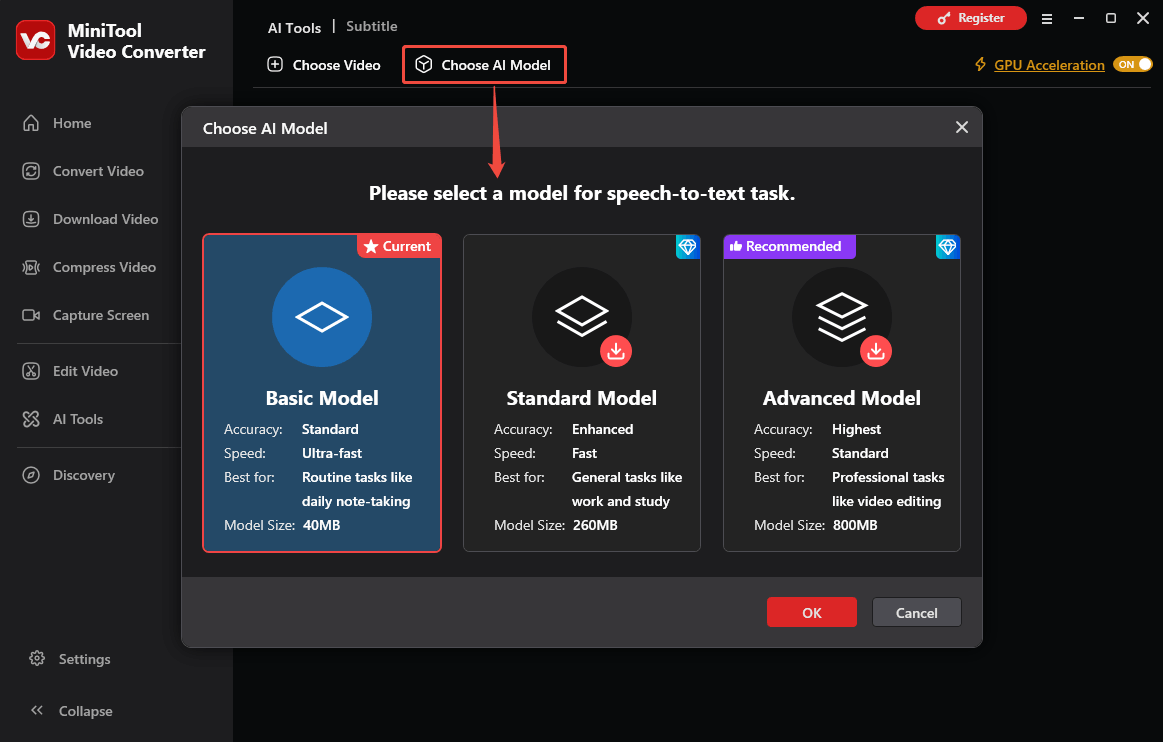1163x742 pixels.
Task: Collapse the sidebar using double-chevron
Action: tap(37, 710)
